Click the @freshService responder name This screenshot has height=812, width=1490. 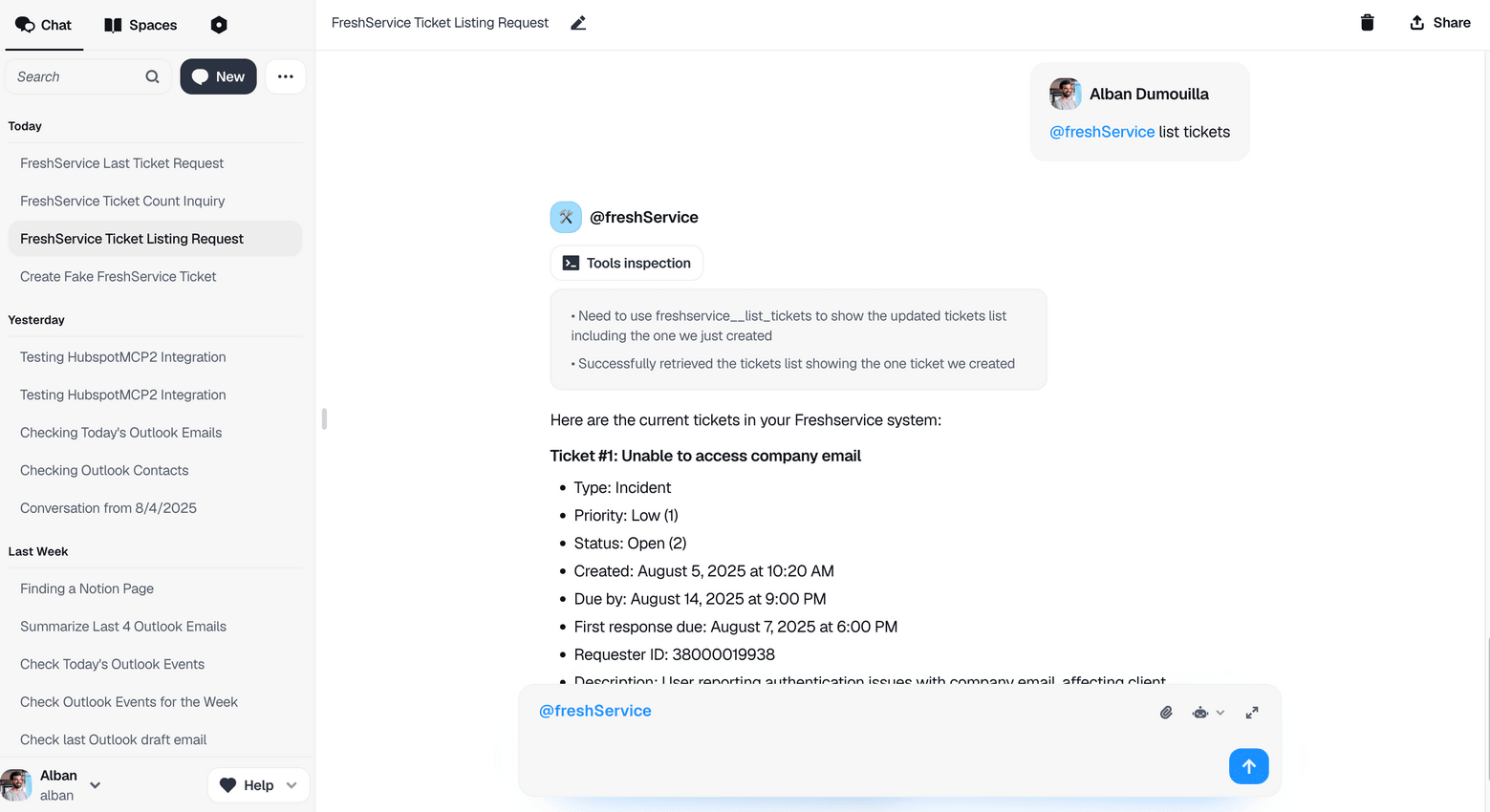point(644,217)
